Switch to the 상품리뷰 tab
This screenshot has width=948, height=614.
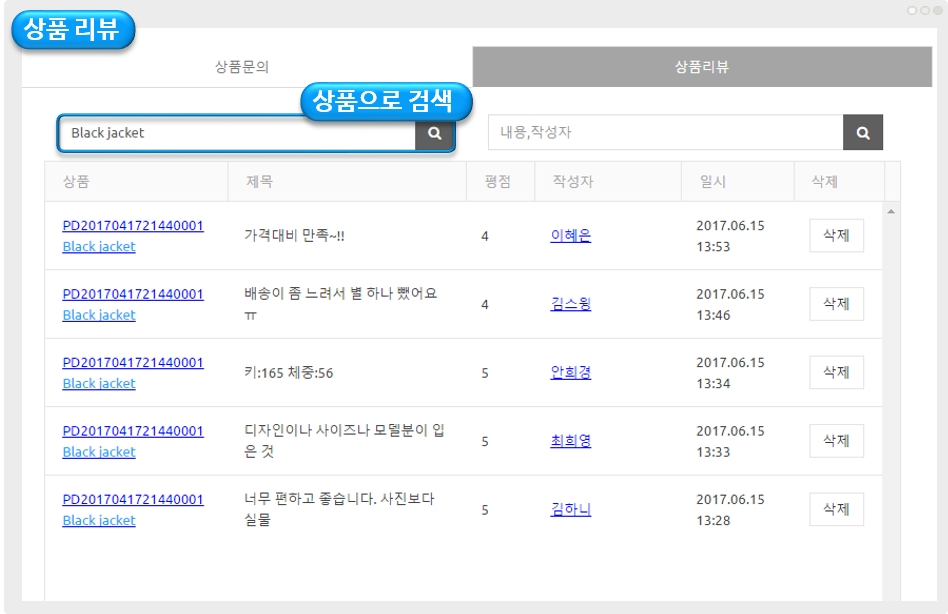click(702, 67)
